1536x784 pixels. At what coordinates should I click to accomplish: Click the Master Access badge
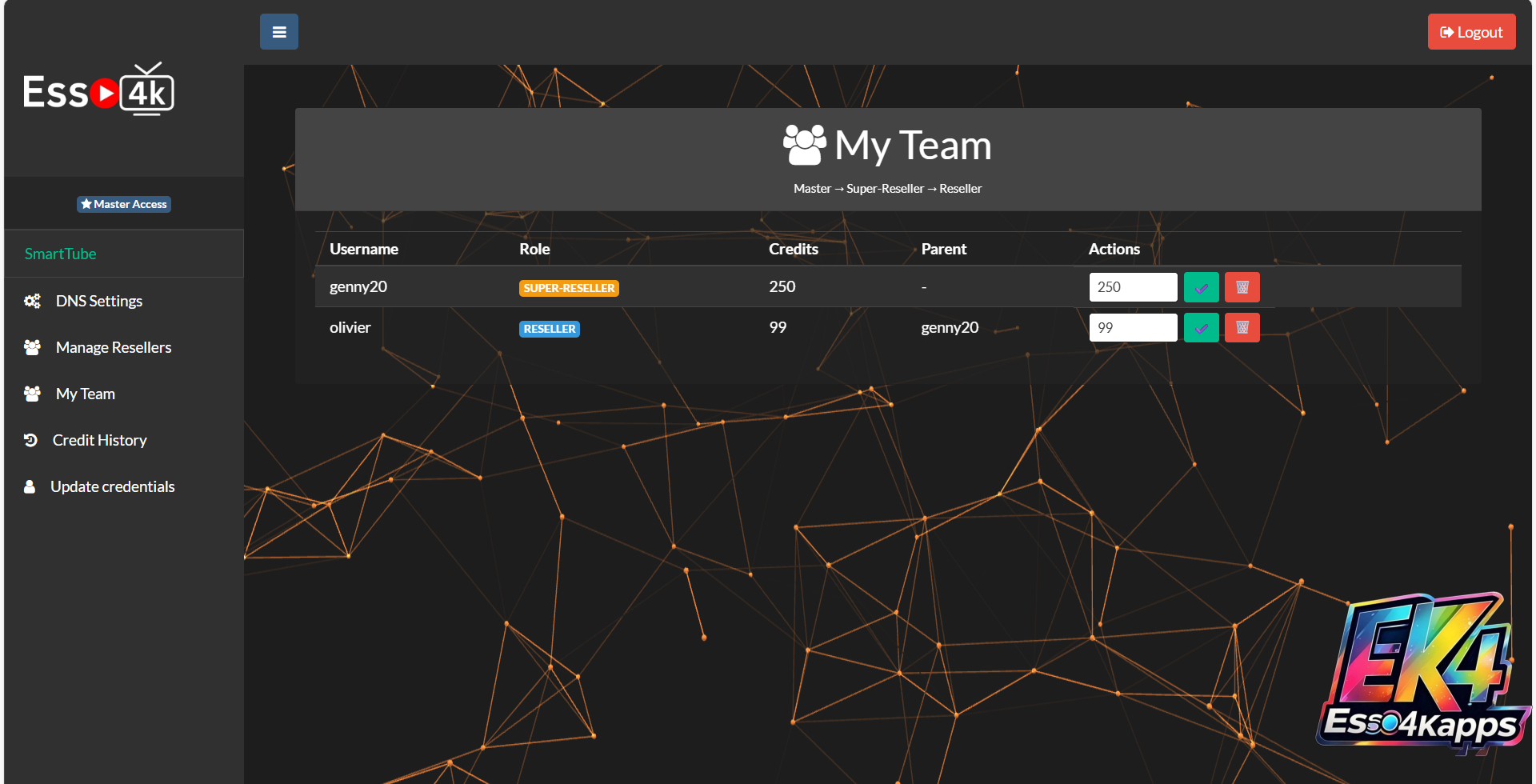click(124, 204)
